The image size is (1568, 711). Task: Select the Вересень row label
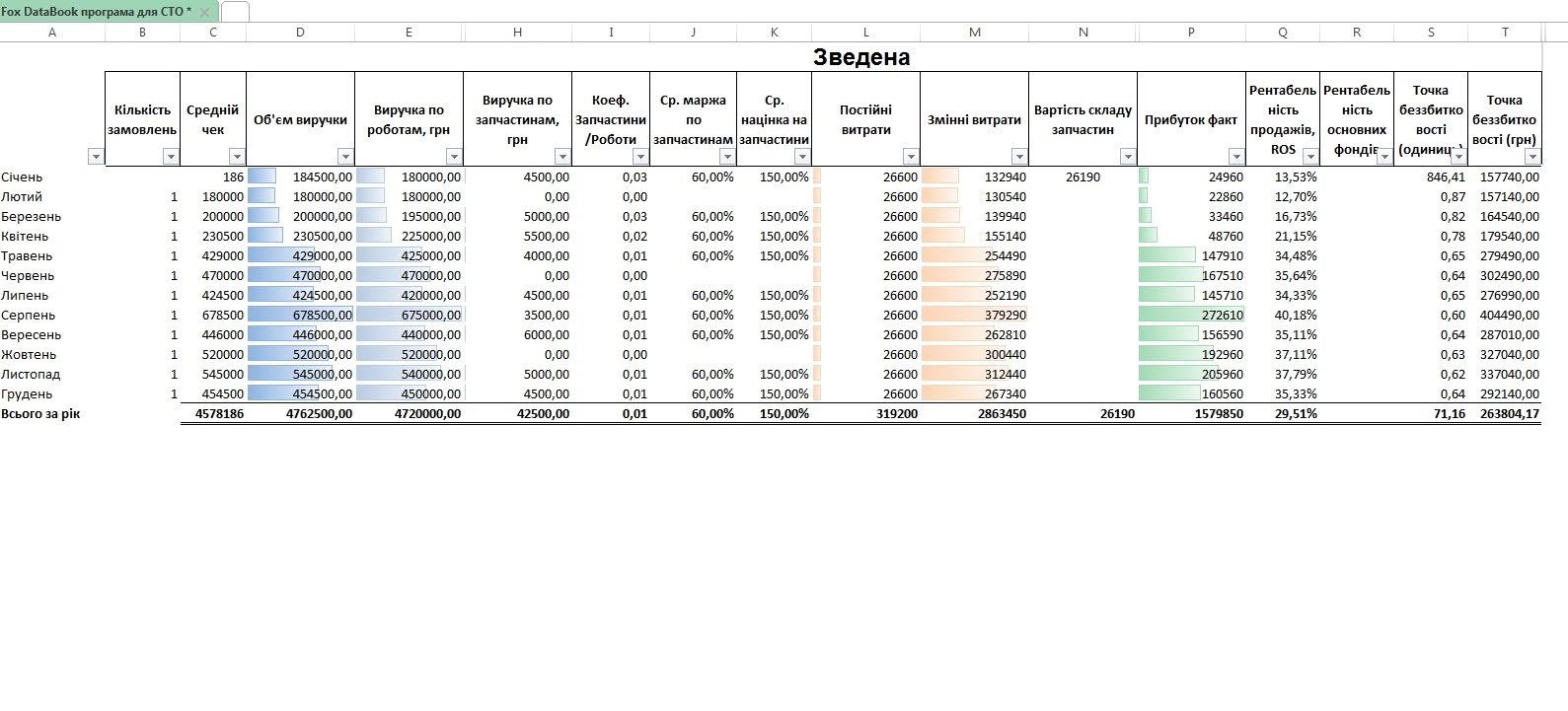pyautogui.click(x=31, y=335)
